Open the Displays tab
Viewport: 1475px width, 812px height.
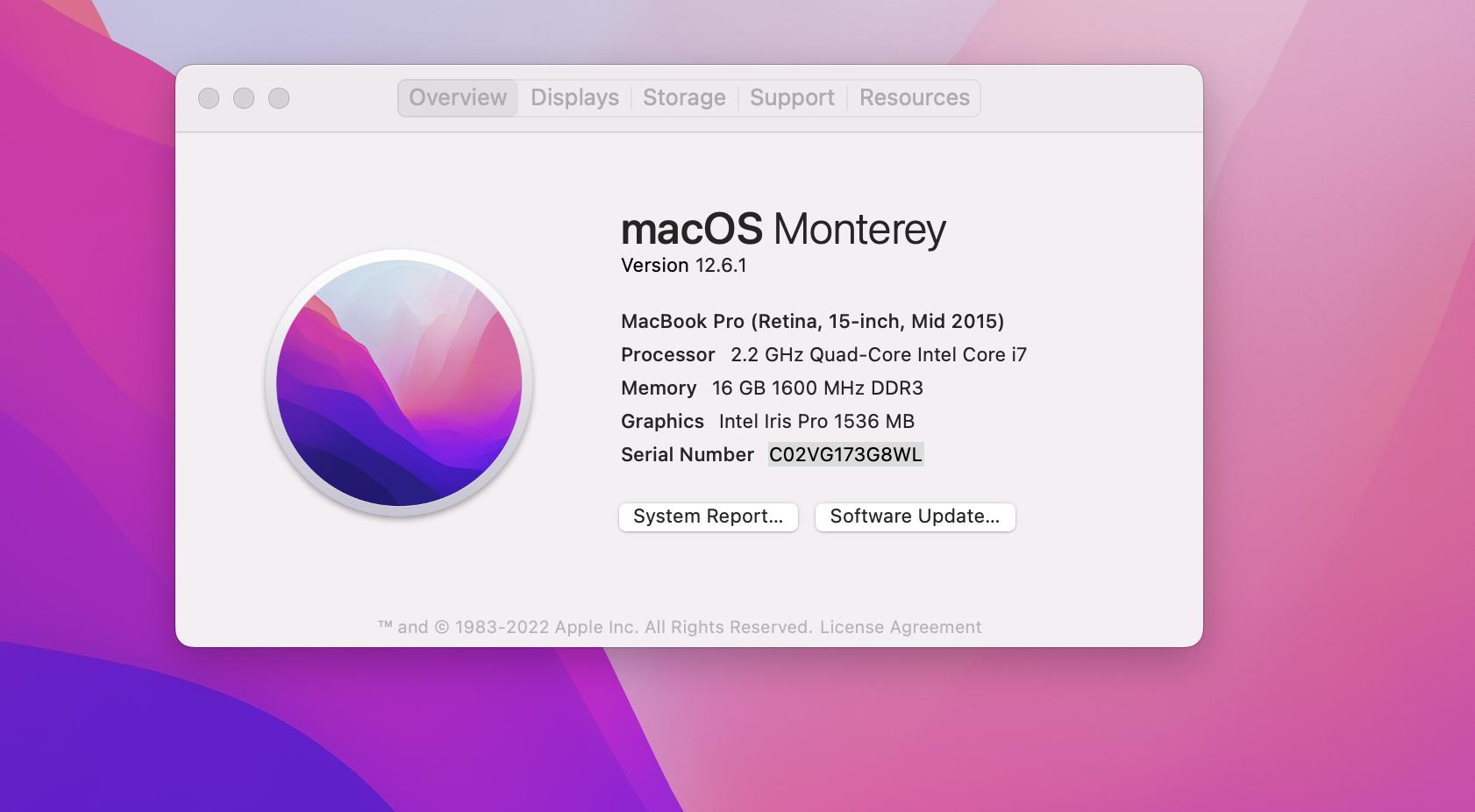pos(574,97)
